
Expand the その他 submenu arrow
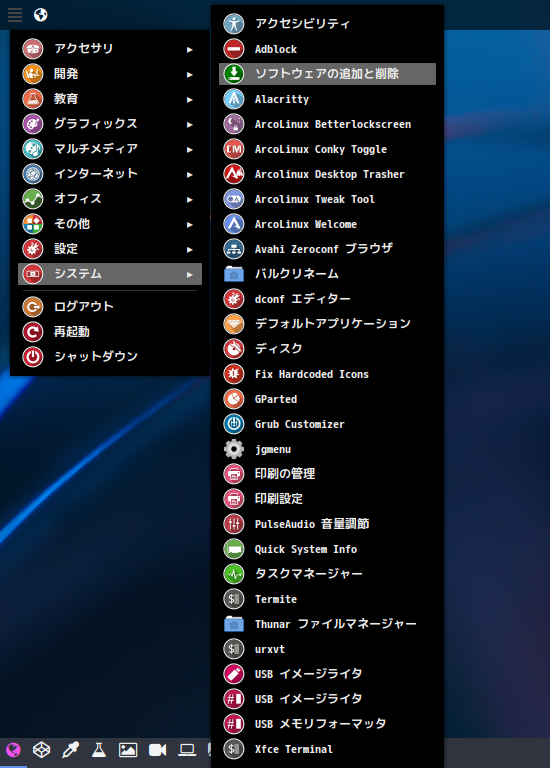pos(190,224)
